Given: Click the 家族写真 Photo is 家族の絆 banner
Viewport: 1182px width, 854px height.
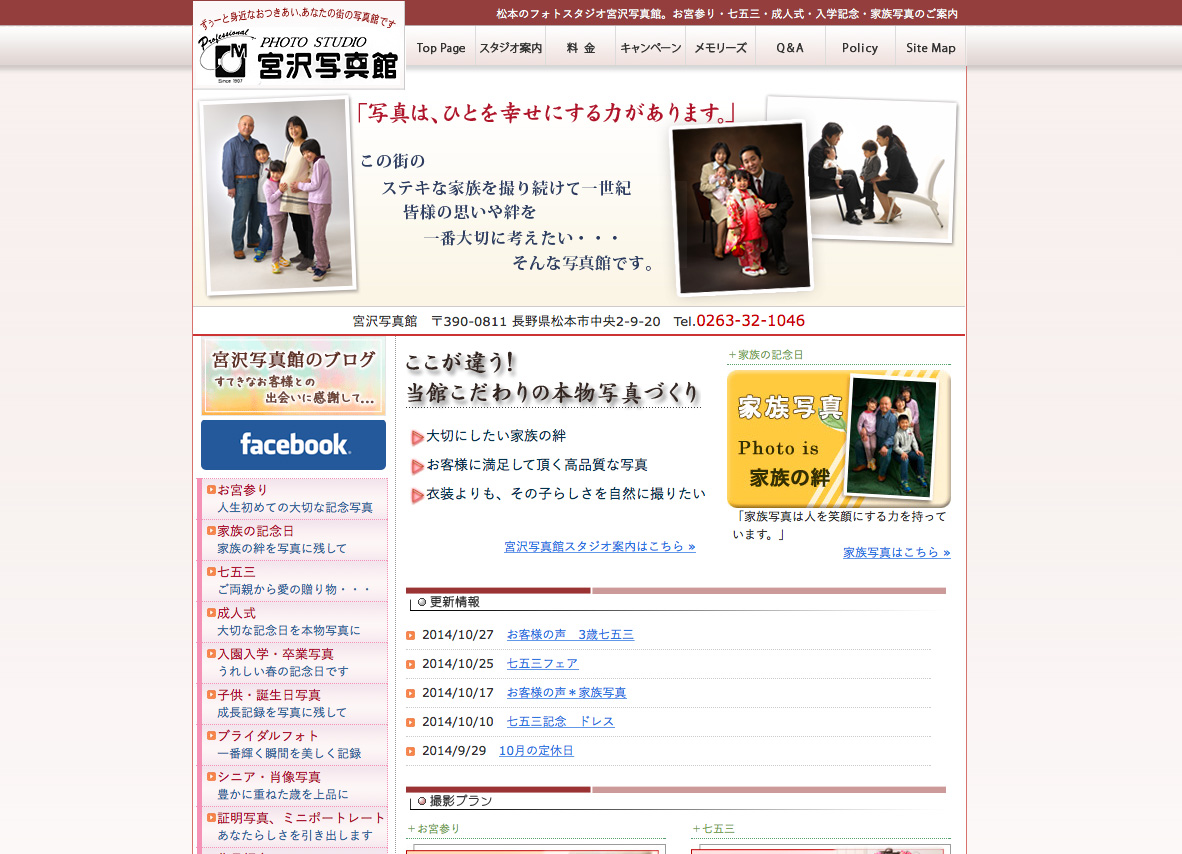Looking at the screenshot, I should tap(838, 440).
